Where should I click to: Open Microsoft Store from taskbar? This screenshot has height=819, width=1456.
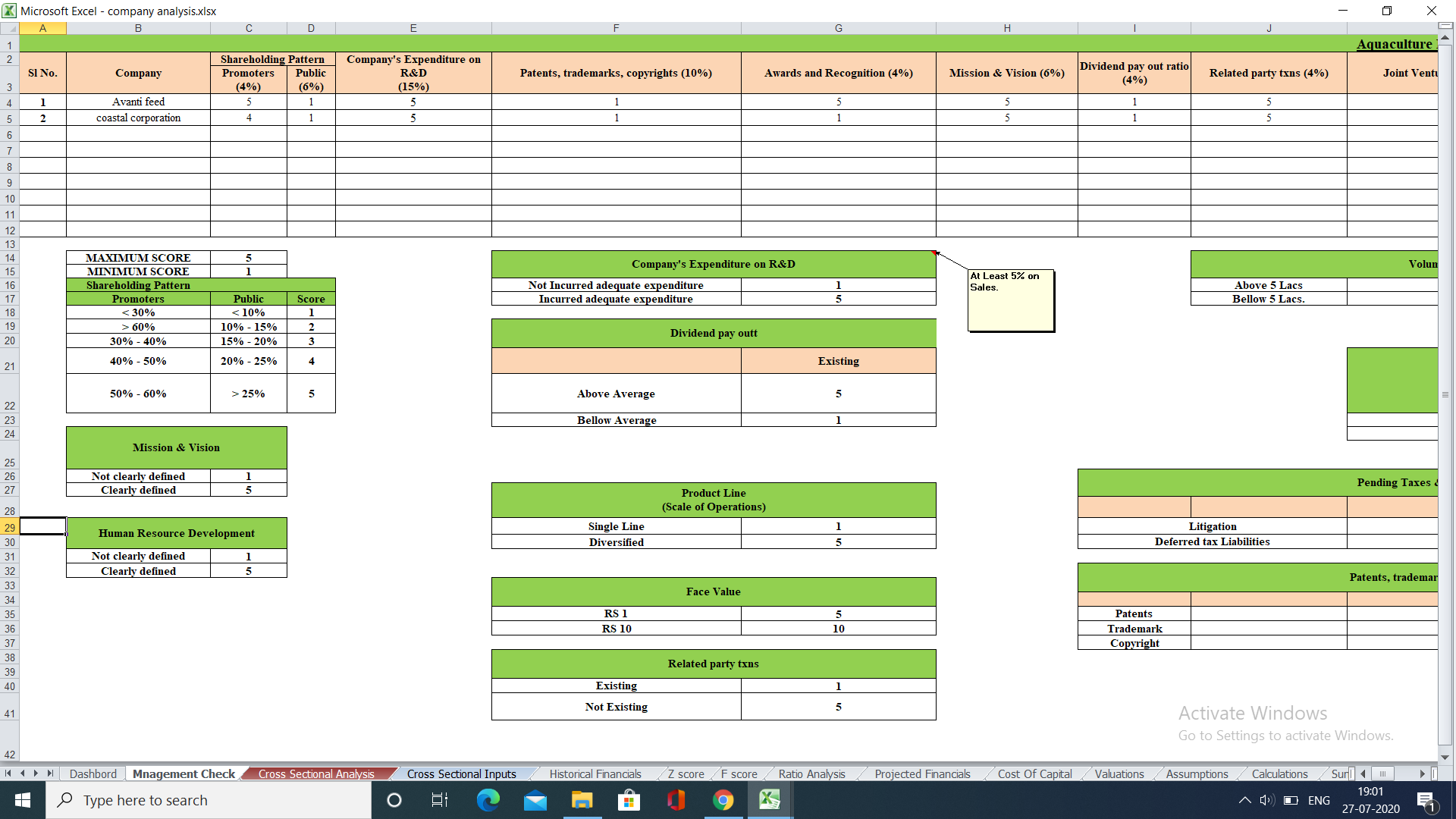[x=629, y=800]
